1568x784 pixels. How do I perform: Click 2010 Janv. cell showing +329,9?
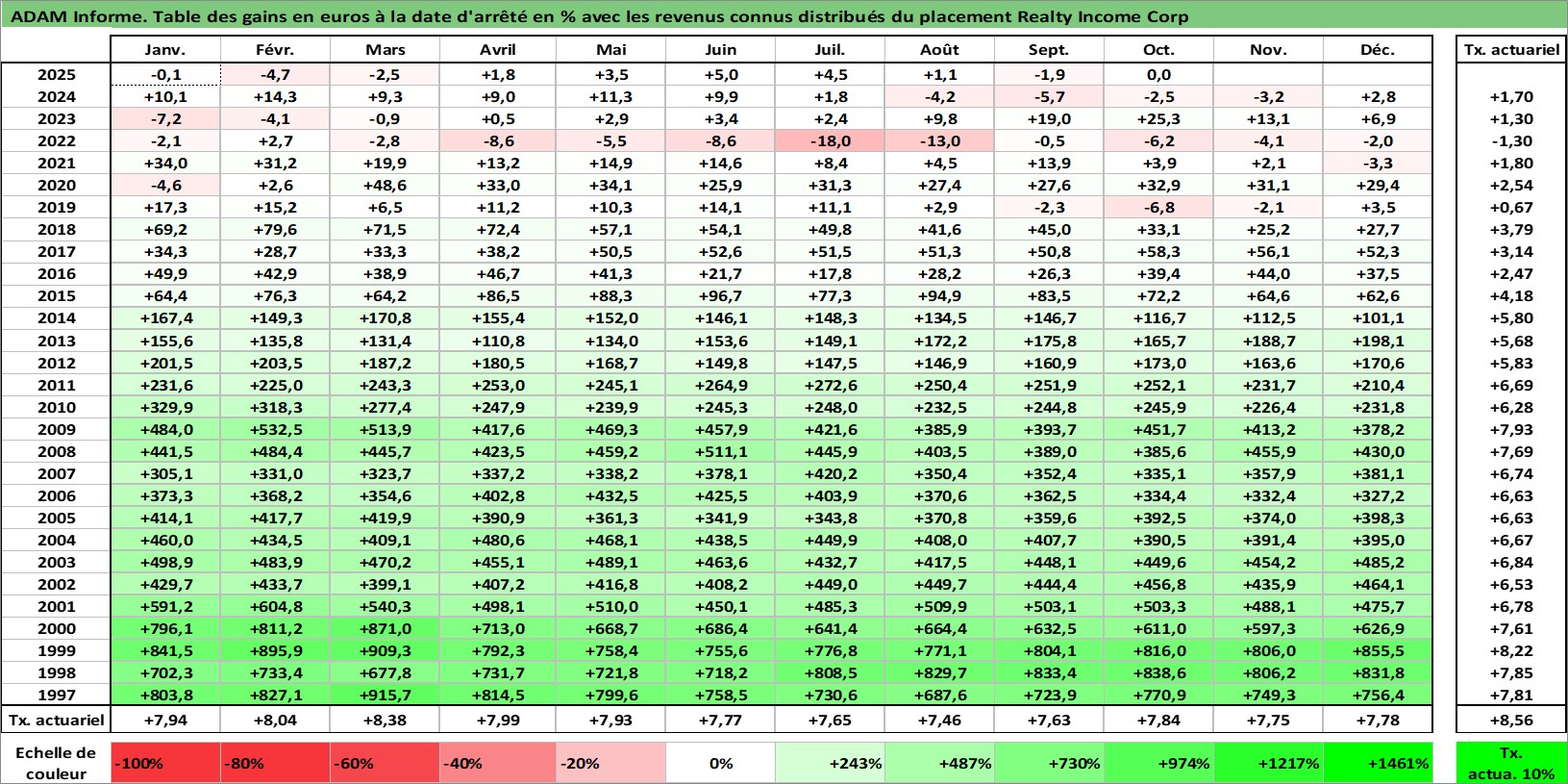tap(165, 407)
